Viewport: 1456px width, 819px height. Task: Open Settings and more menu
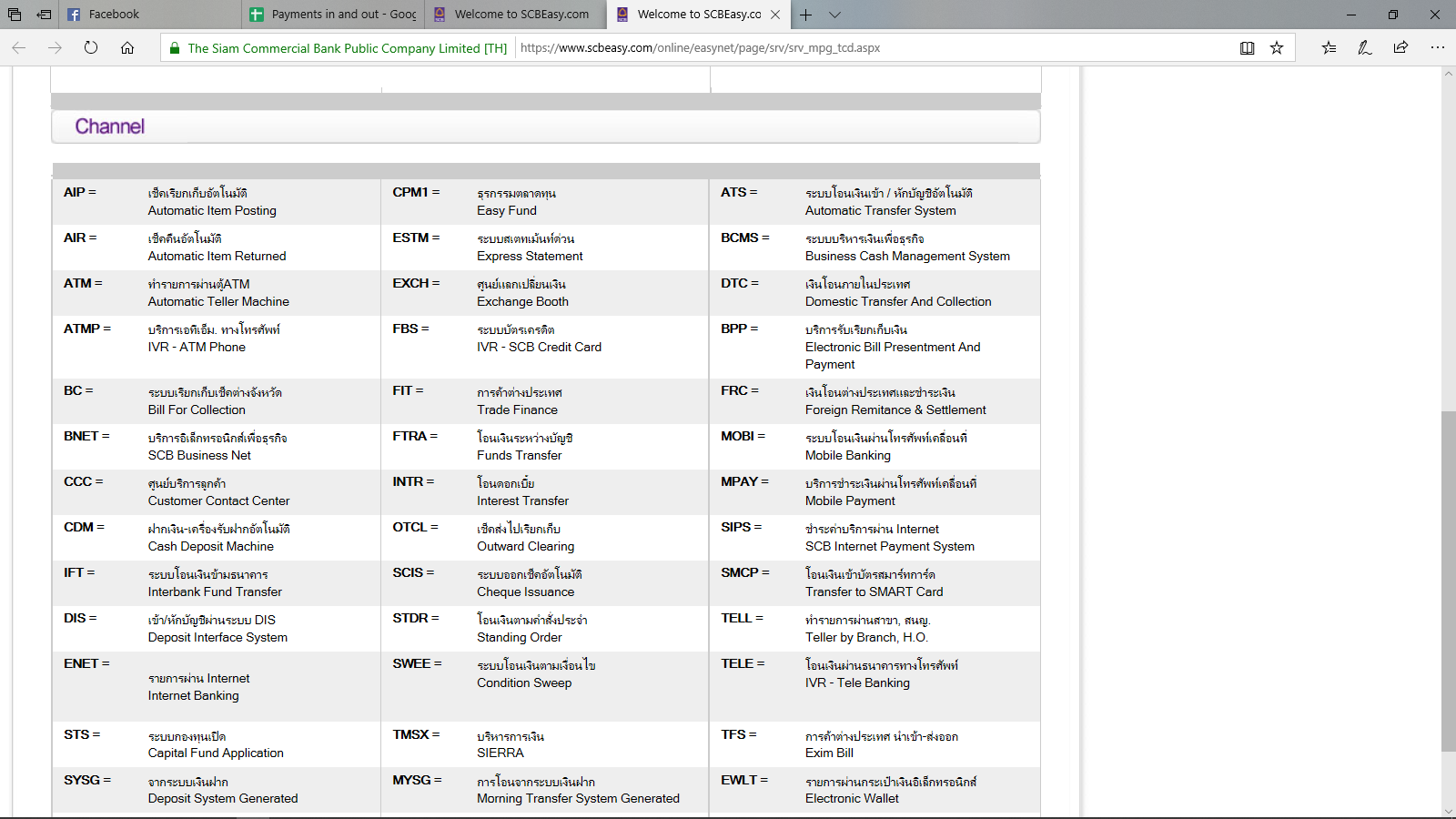[x=1437, y=48]
